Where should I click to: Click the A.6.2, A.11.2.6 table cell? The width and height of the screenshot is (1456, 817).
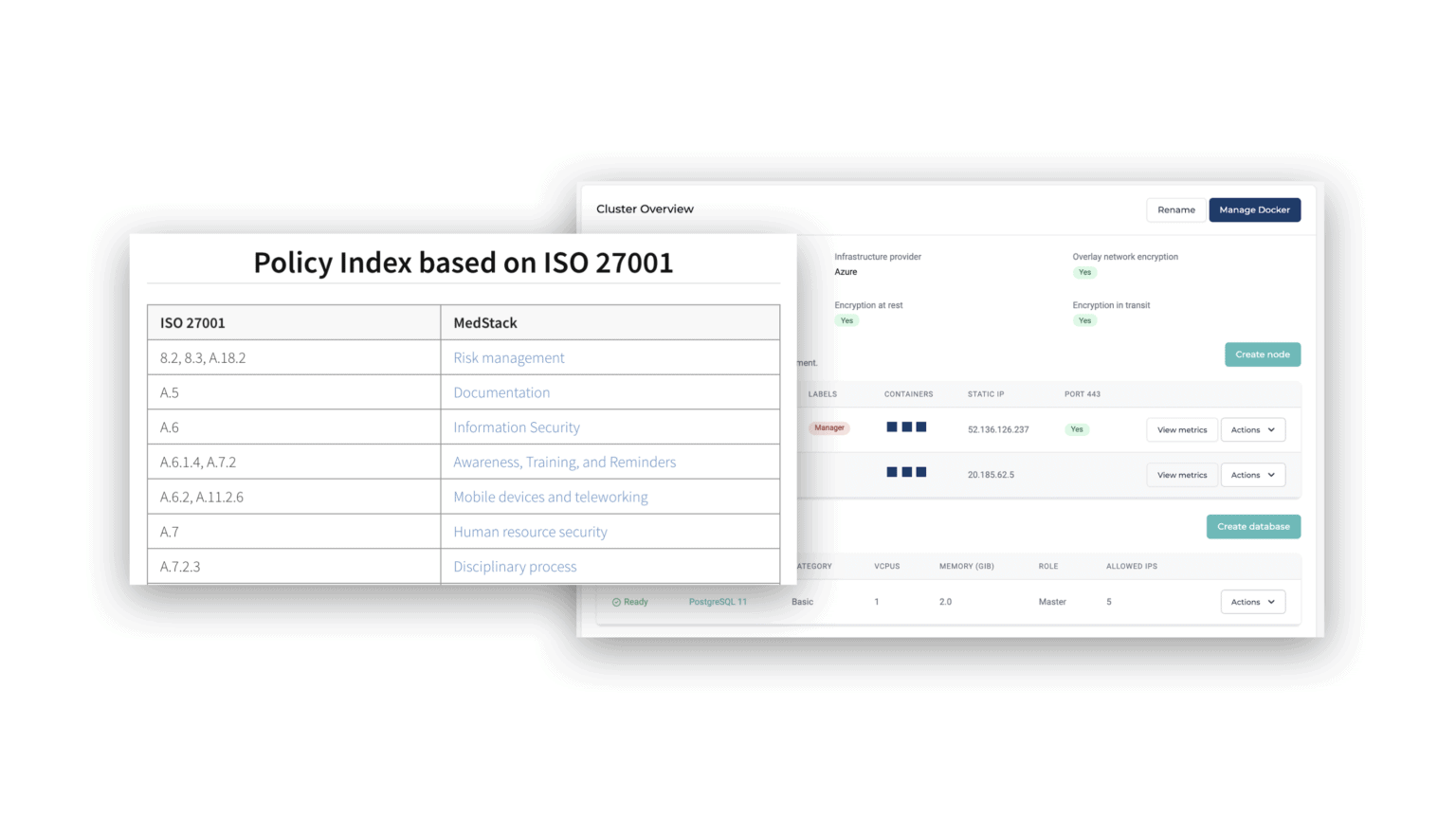click(294, 497)
